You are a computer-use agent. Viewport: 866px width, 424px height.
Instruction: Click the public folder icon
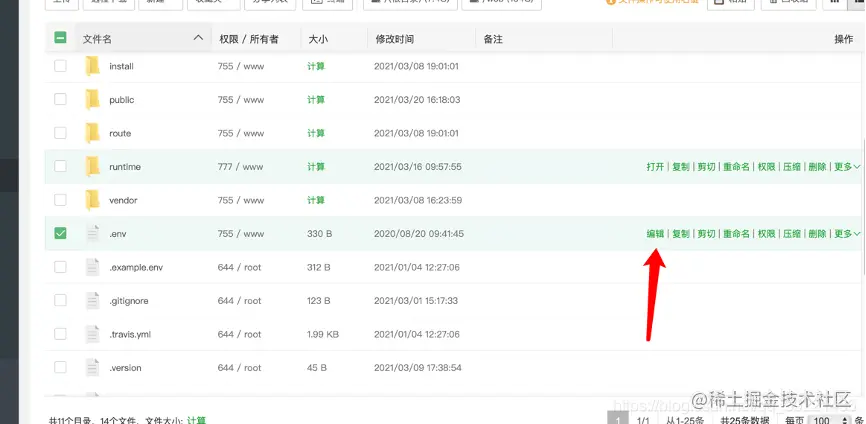[92, 99]
